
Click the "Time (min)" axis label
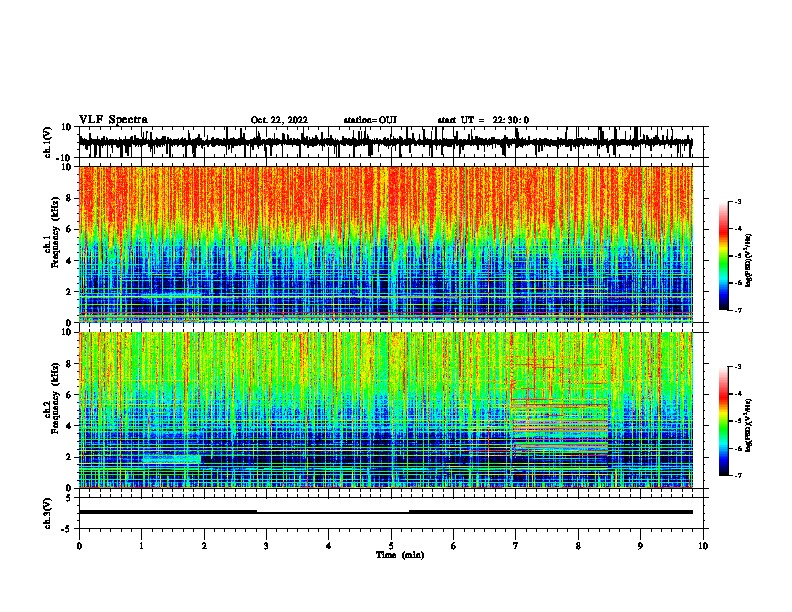click(x=400, y=555)
